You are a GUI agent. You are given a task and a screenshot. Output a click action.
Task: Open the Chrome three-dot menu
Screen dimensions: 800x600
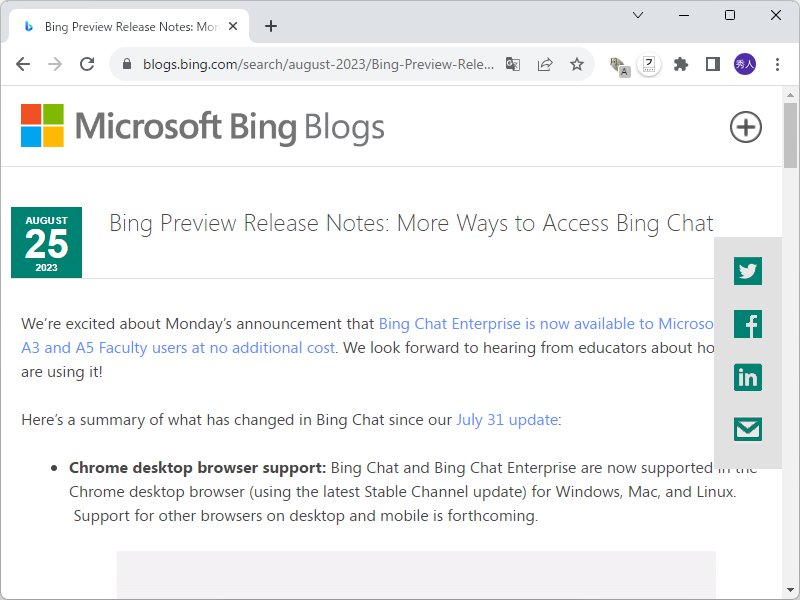(778, 63)
